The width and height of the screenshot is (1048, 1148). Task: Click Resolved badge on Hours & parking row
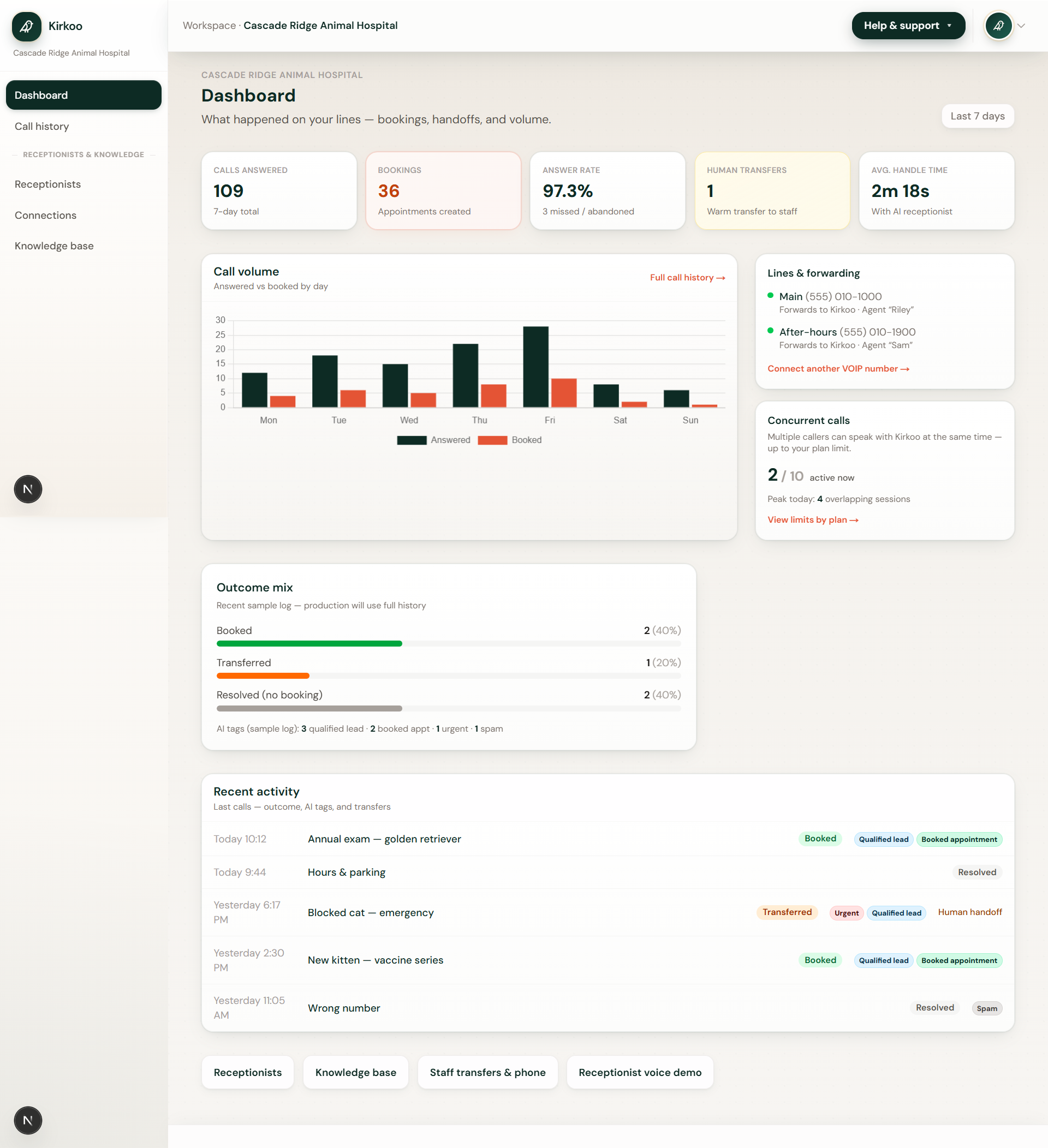tap(977, 872)
